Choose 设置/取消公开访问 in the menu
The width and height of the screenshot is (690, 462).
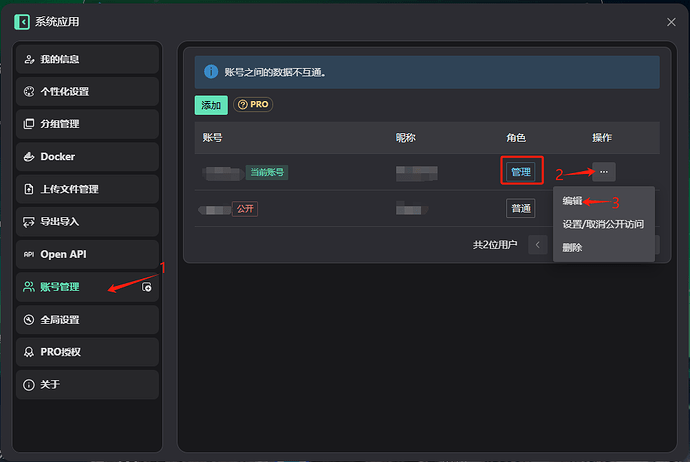[603, 224]
